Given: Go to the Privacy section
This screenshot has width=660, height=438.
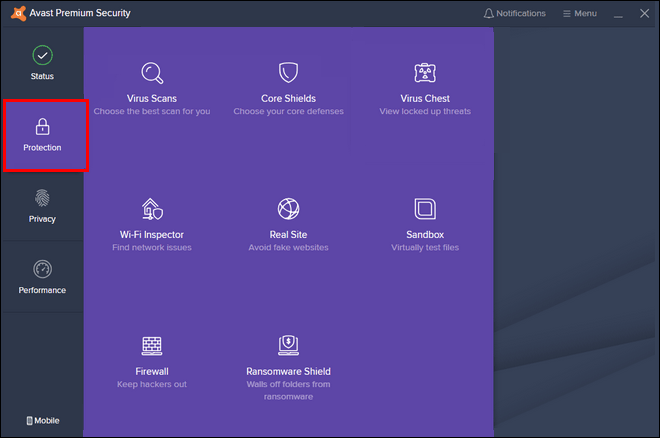Looking at the screenshot, I should [x=42, y=206].
